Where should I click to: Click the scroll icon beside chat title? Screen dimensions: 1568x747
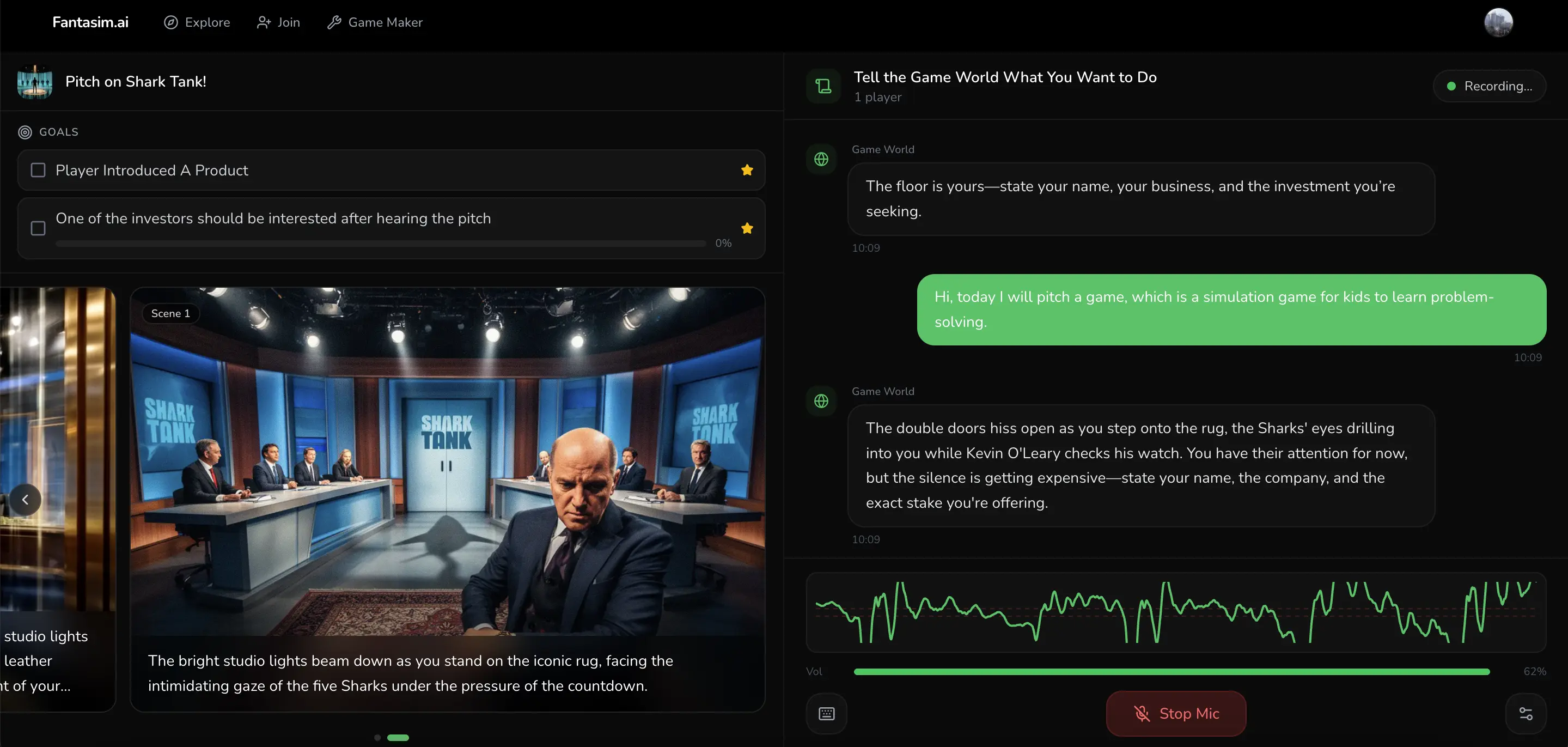[823, 86]
